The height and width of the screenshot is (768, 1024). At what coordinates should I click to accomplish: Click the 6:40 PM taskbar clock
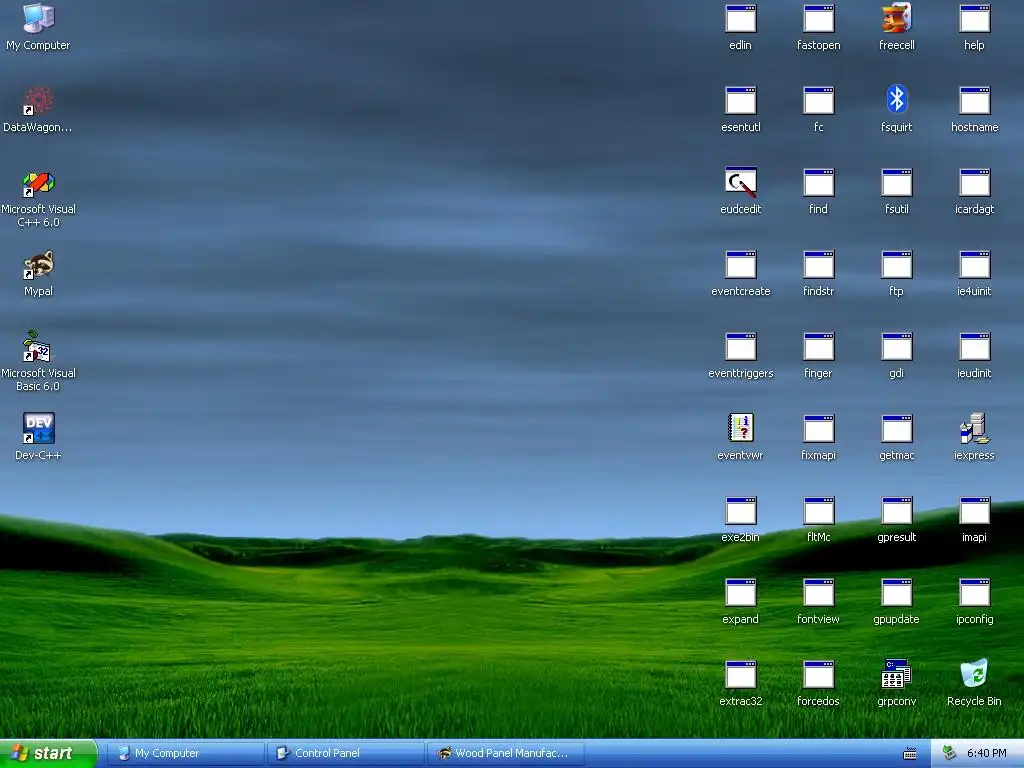click(x=986, y=754)
